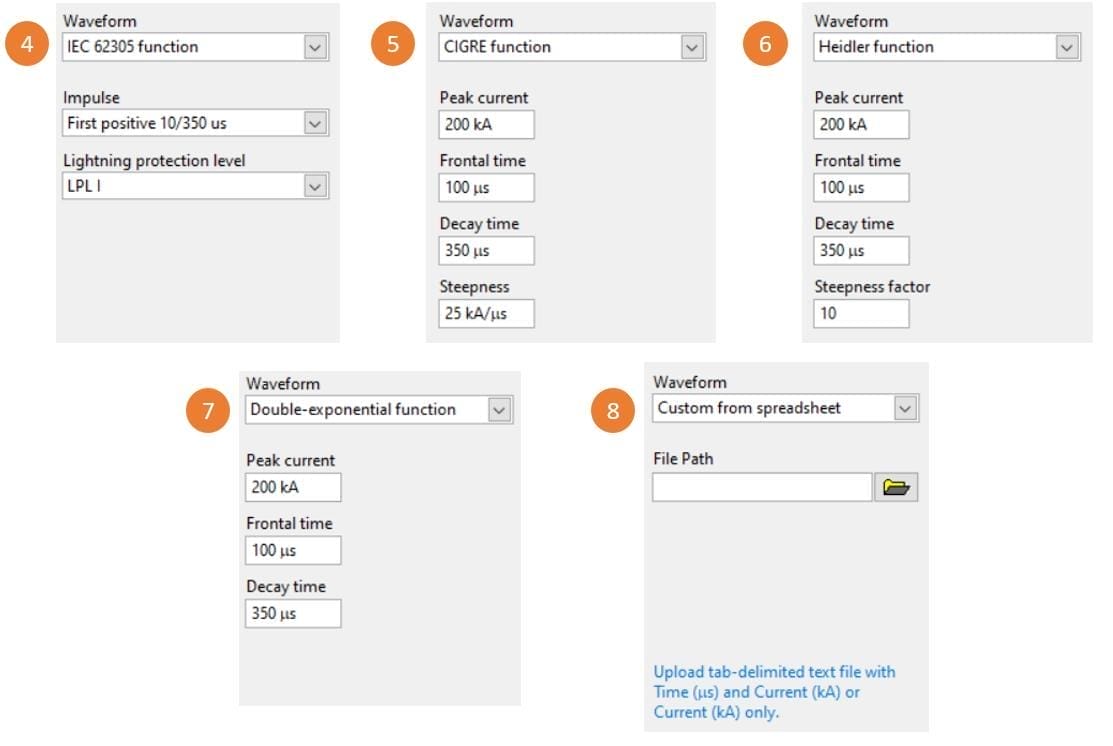Click the Steepness field showing 25 kA/µs
The image size is (1113, 746).
pyautogui.click(x=486, y=313)
